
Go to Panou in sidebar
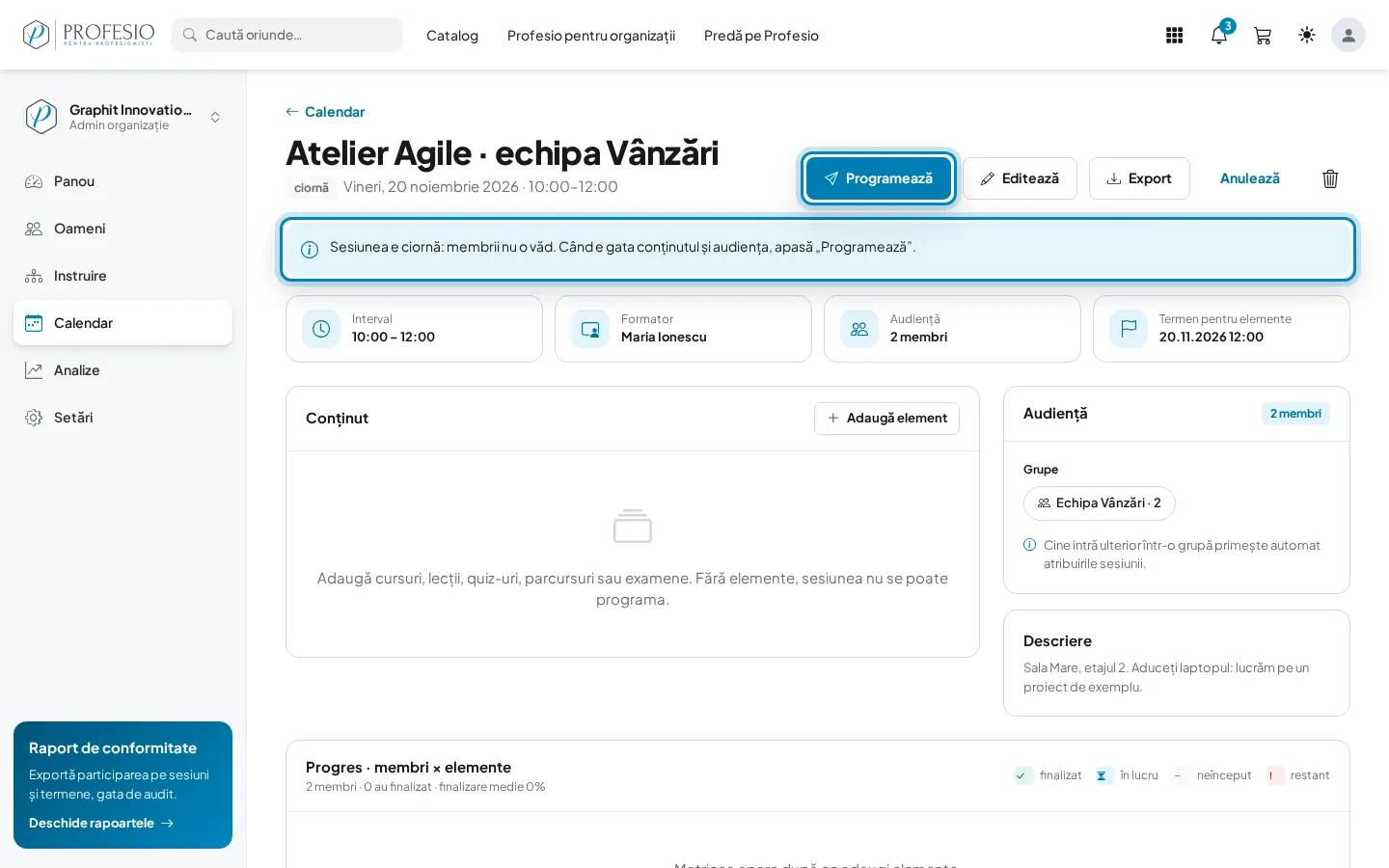pyautogui.click(x=123, y=181)
